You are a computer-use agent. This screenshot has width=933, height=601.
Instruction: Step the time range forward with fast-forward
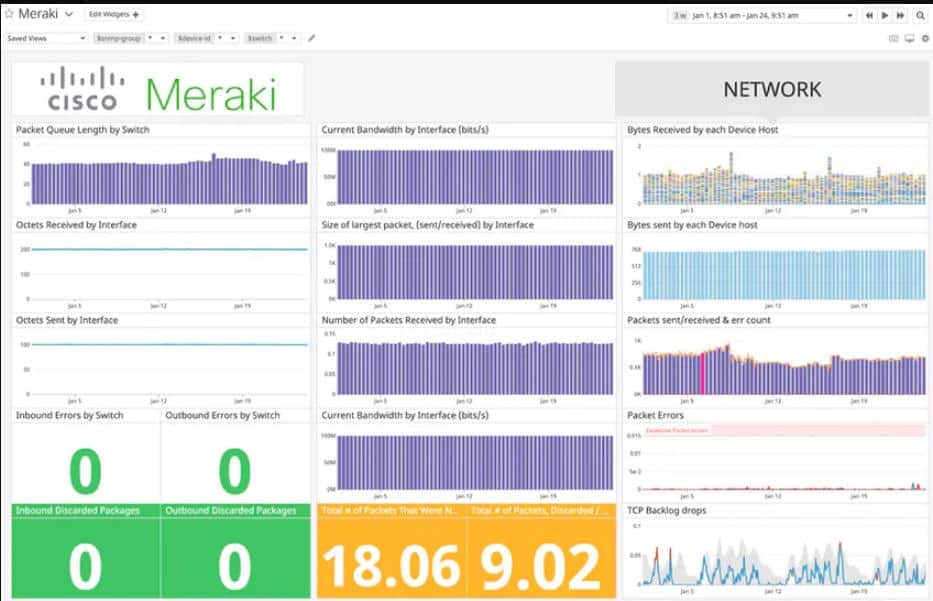point(900,15)
